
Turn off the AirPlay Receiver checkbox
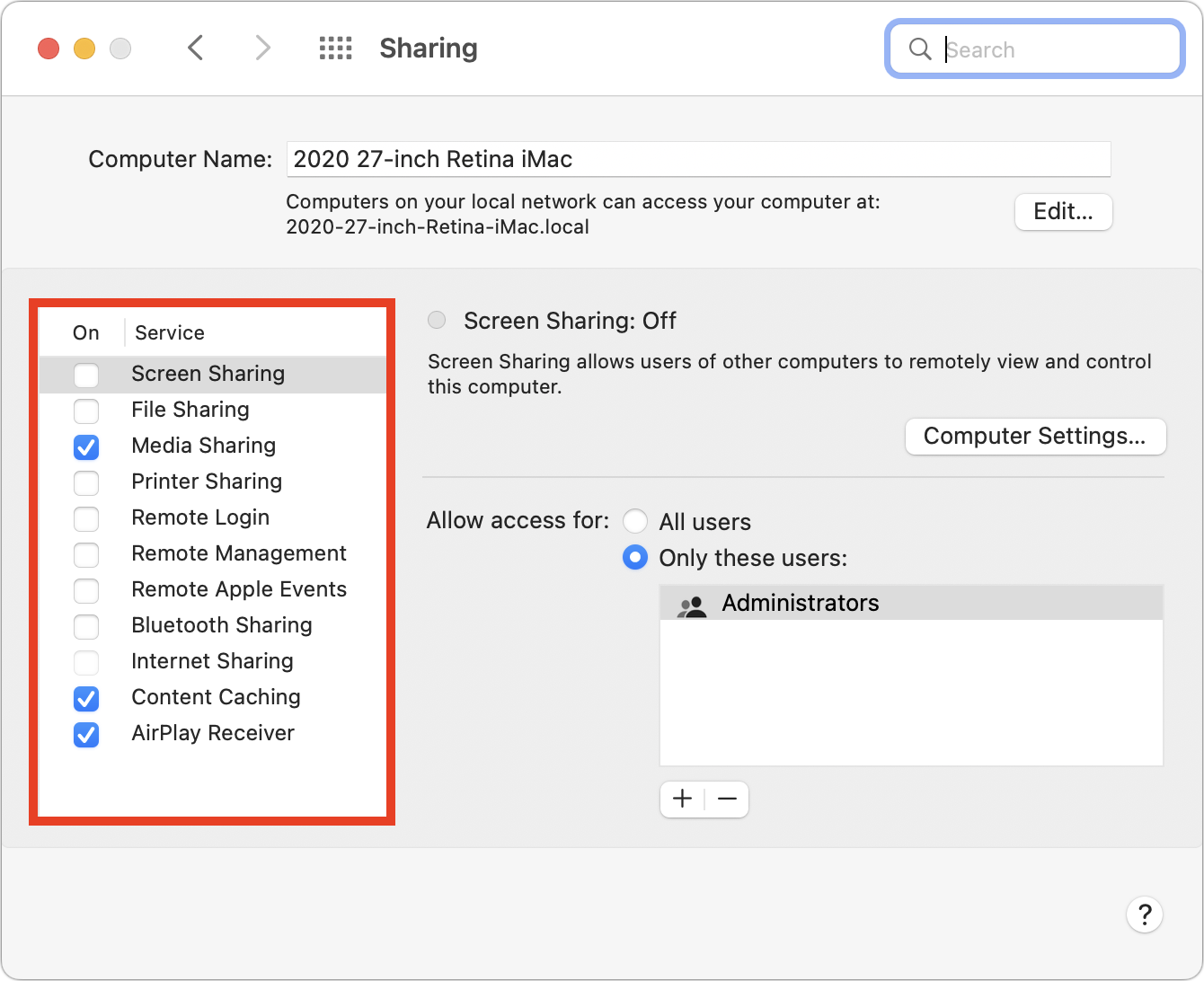pyautogui.click(x=86, y=734)
